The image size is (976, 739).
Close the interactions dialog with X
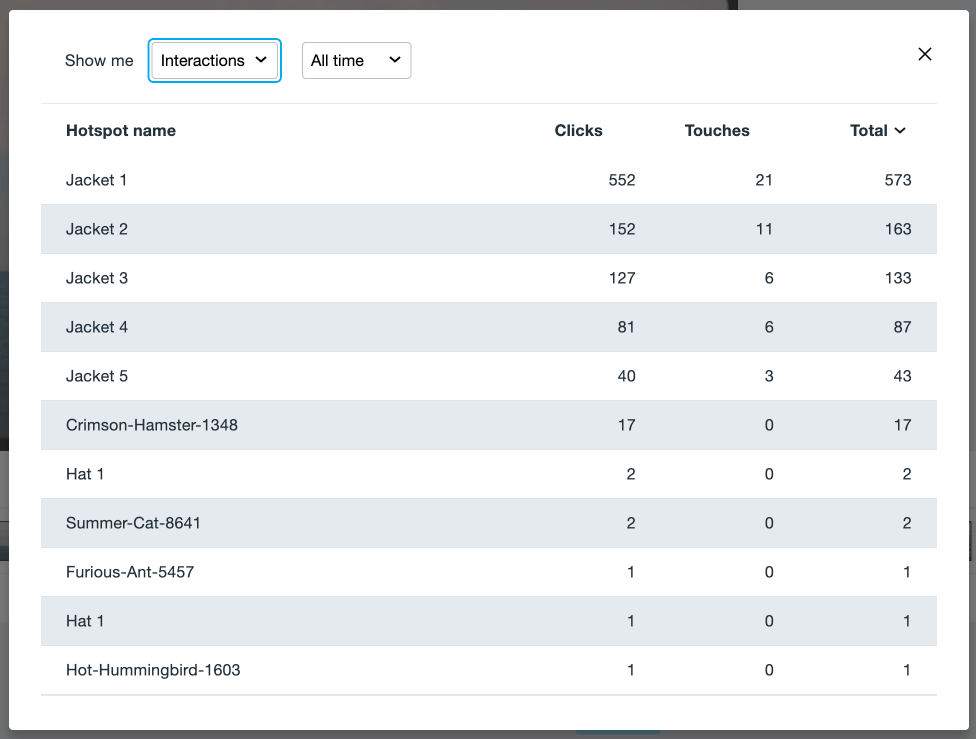click(x=925, y=54)
